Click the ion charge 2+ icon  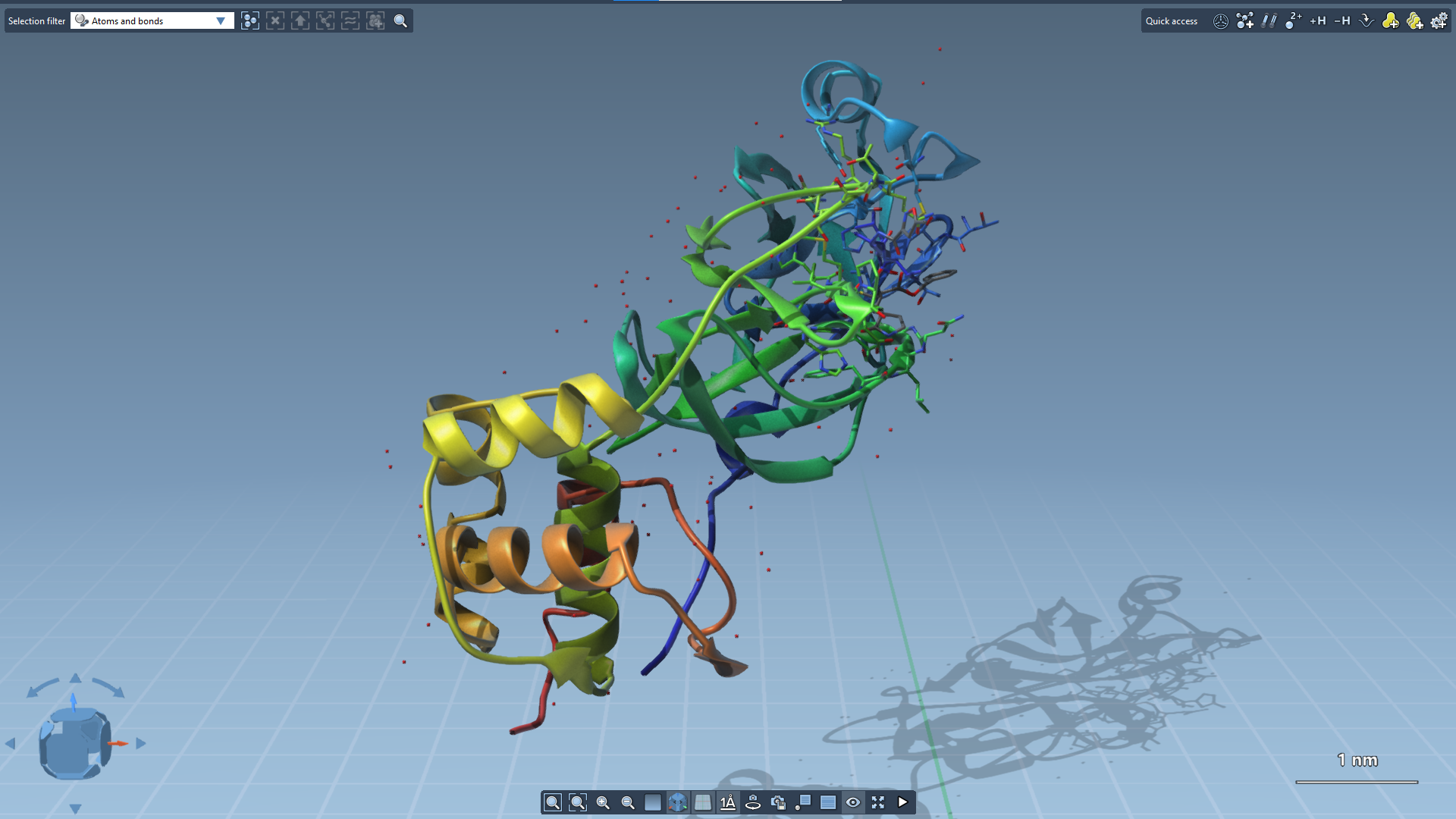[x=1293, y=21]
